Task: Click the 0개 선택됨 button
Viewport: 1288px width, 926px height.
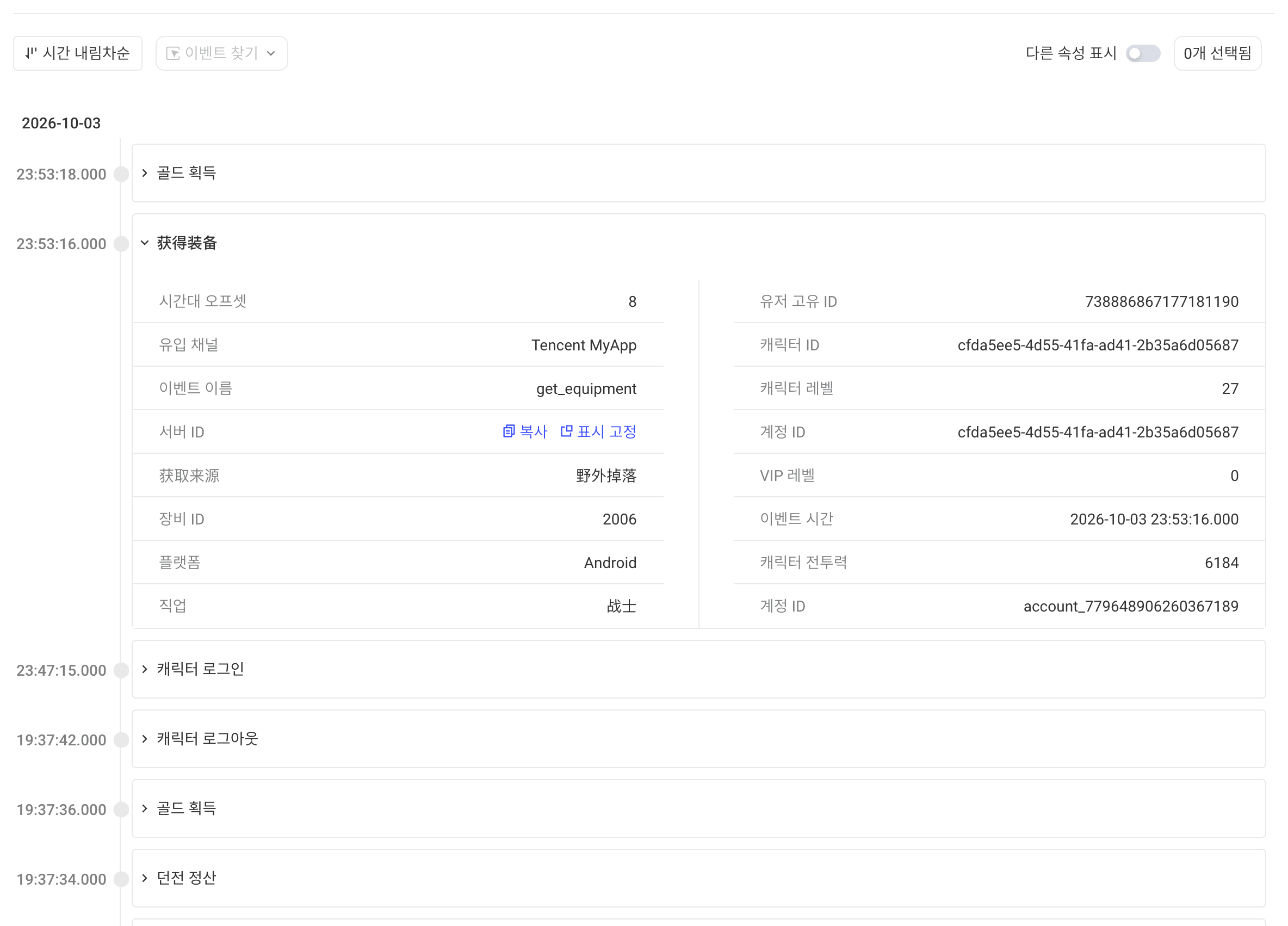Action: coord(1217,53)
